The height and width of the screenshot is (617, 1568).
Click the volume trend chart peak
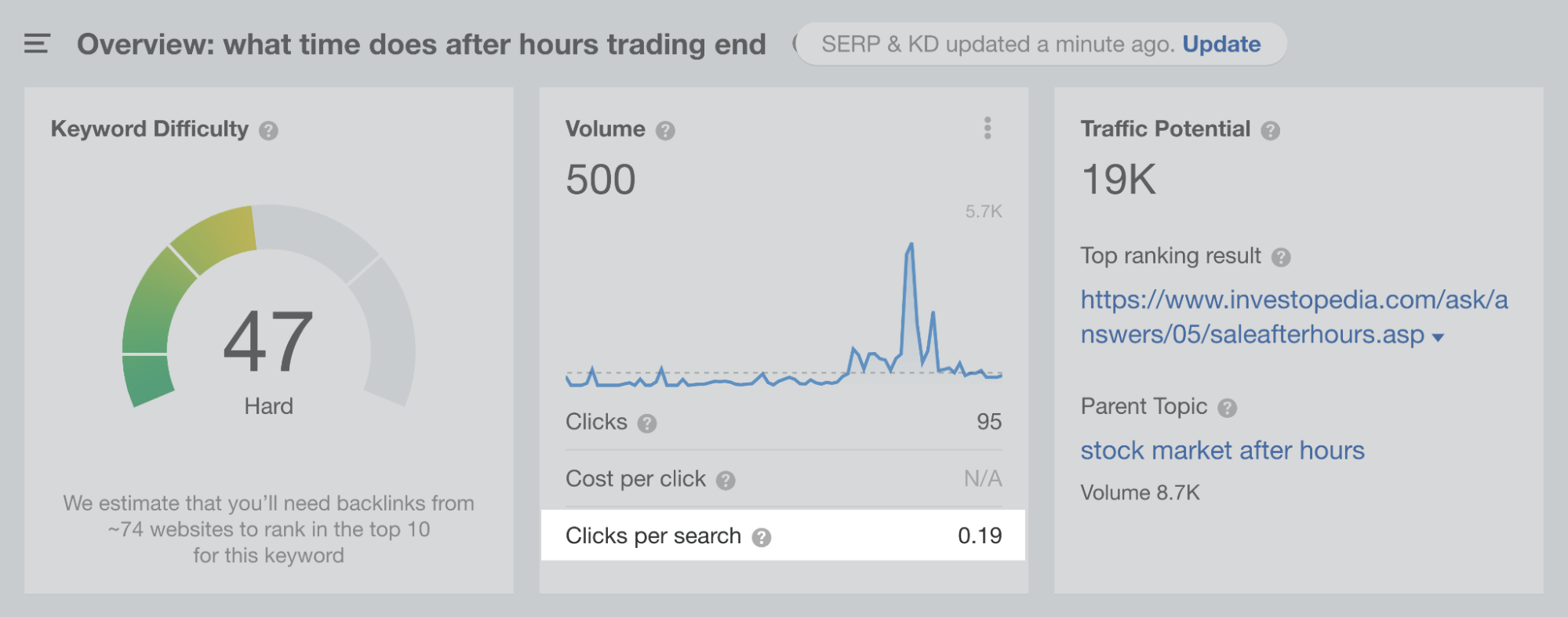point(910,246)
